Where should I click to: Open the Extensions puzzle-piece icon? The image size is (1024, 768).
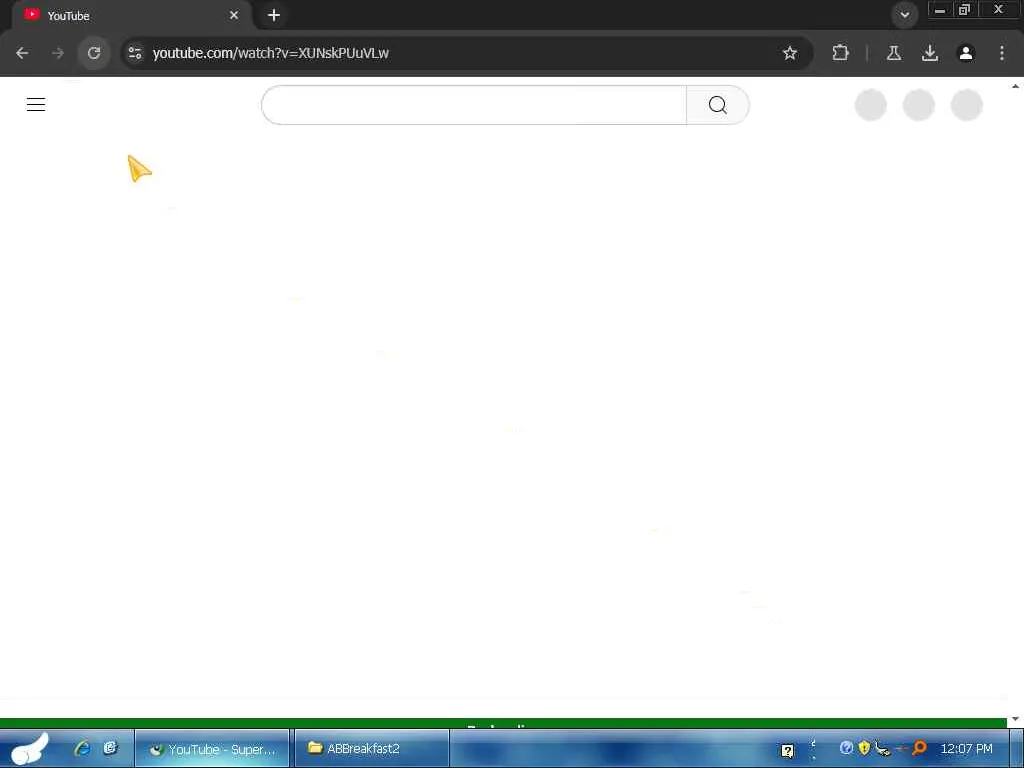840,53
